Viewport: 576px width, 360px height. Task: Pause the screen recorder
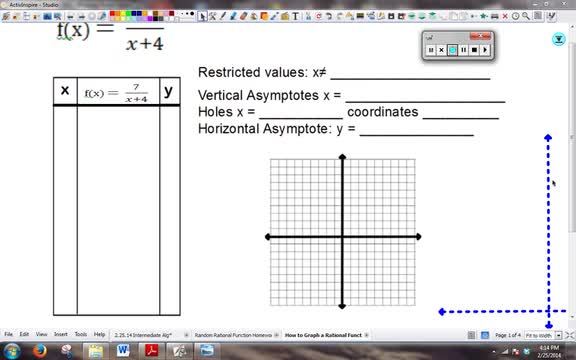pos(464,50)
